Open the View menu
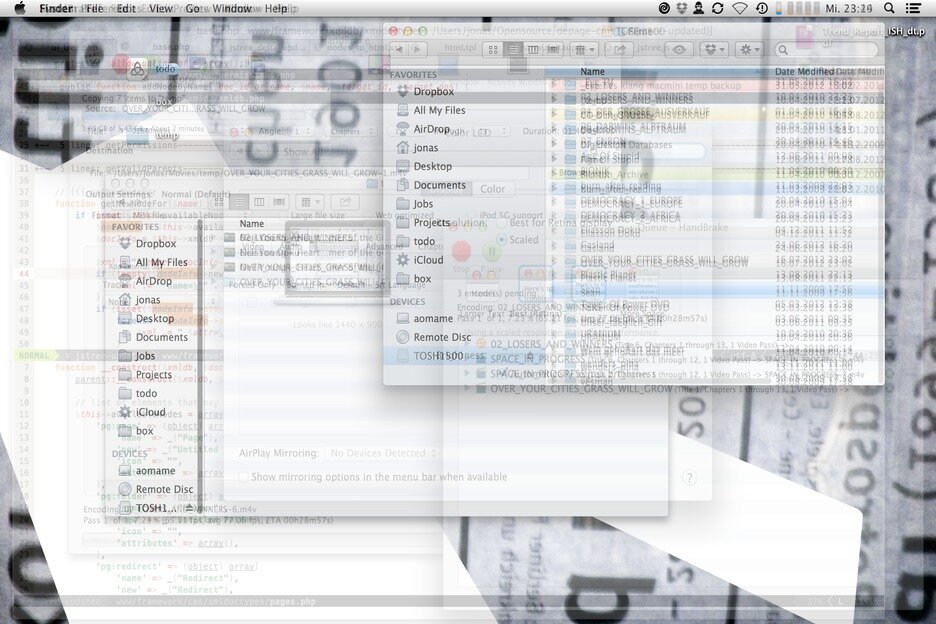This screenshot has width=936, height=624. coord(161,8)
